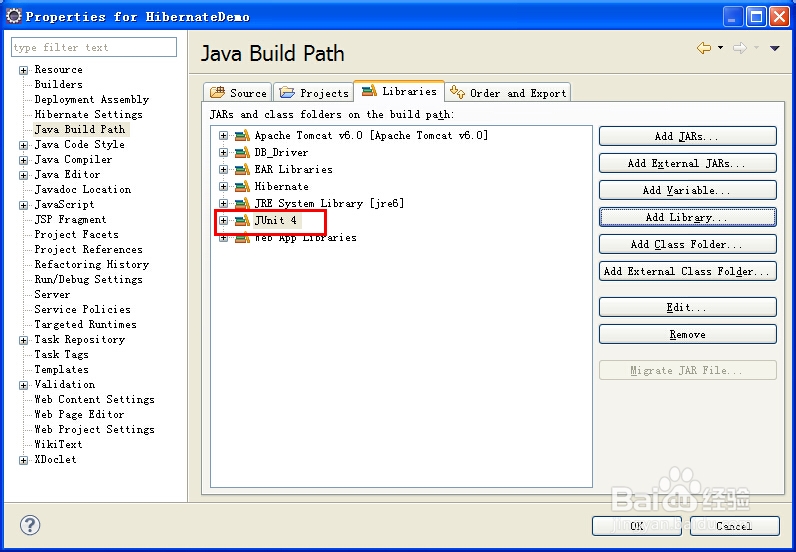Expand the EAR Libraries node
The width and height of the screenshot is (796, 552).
223,169
